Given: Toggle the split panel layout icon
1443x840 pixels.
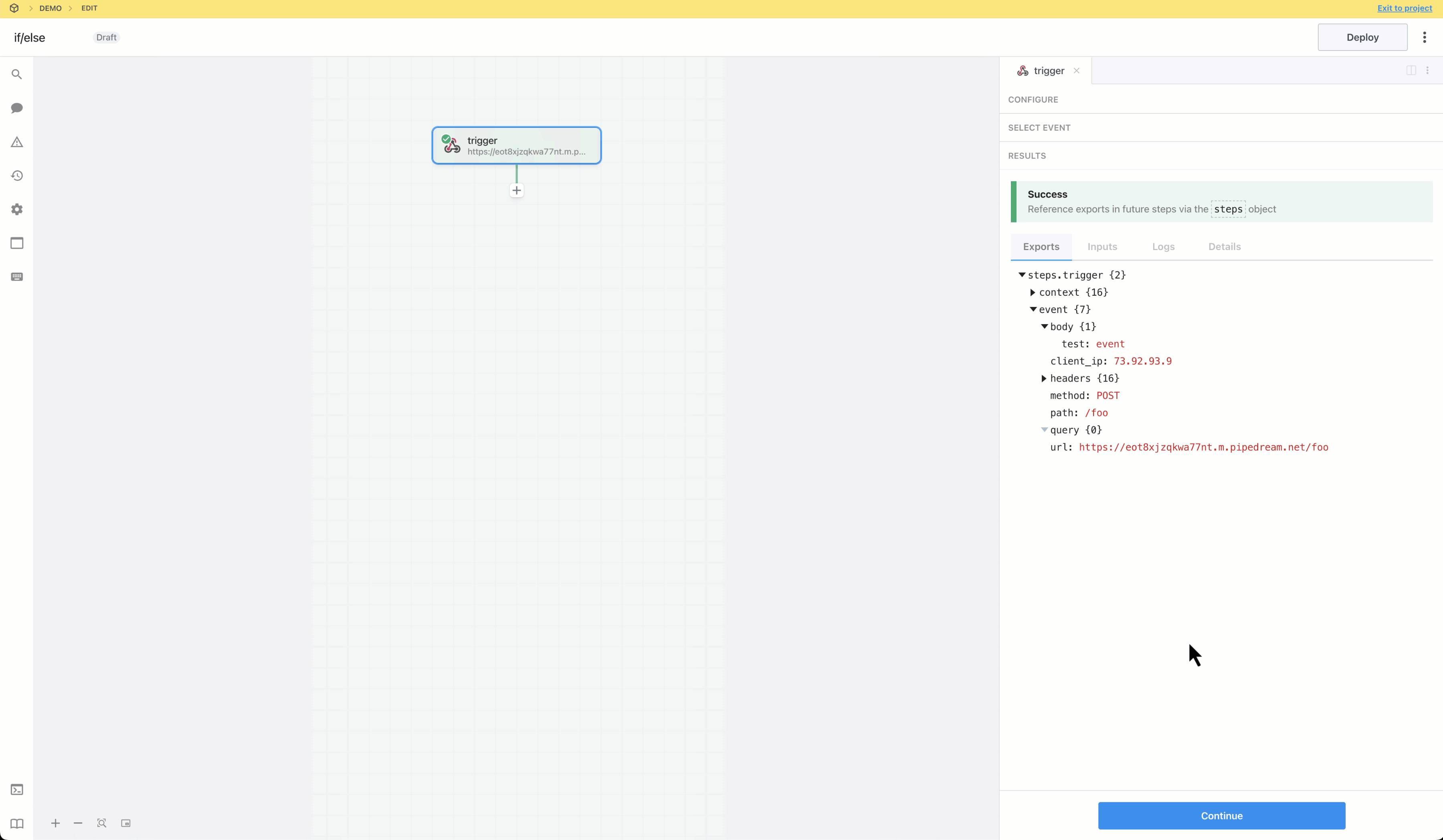Looking at the screenshot, I should (1411, 71).
